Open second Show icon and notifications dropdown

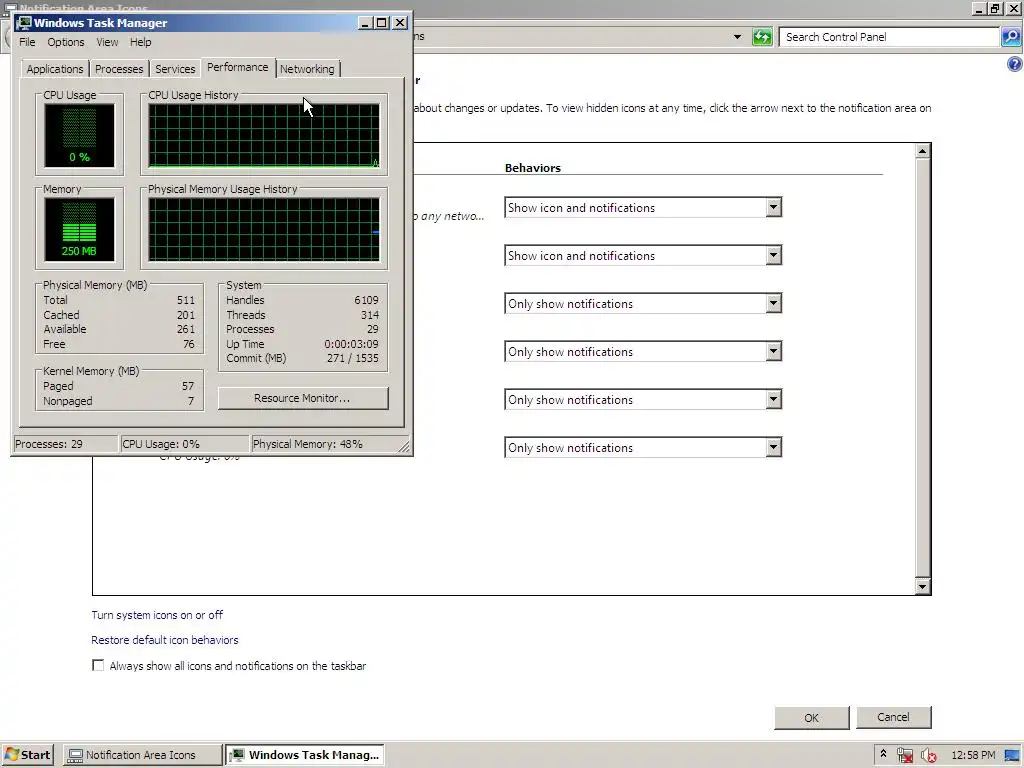pos(643,255)
